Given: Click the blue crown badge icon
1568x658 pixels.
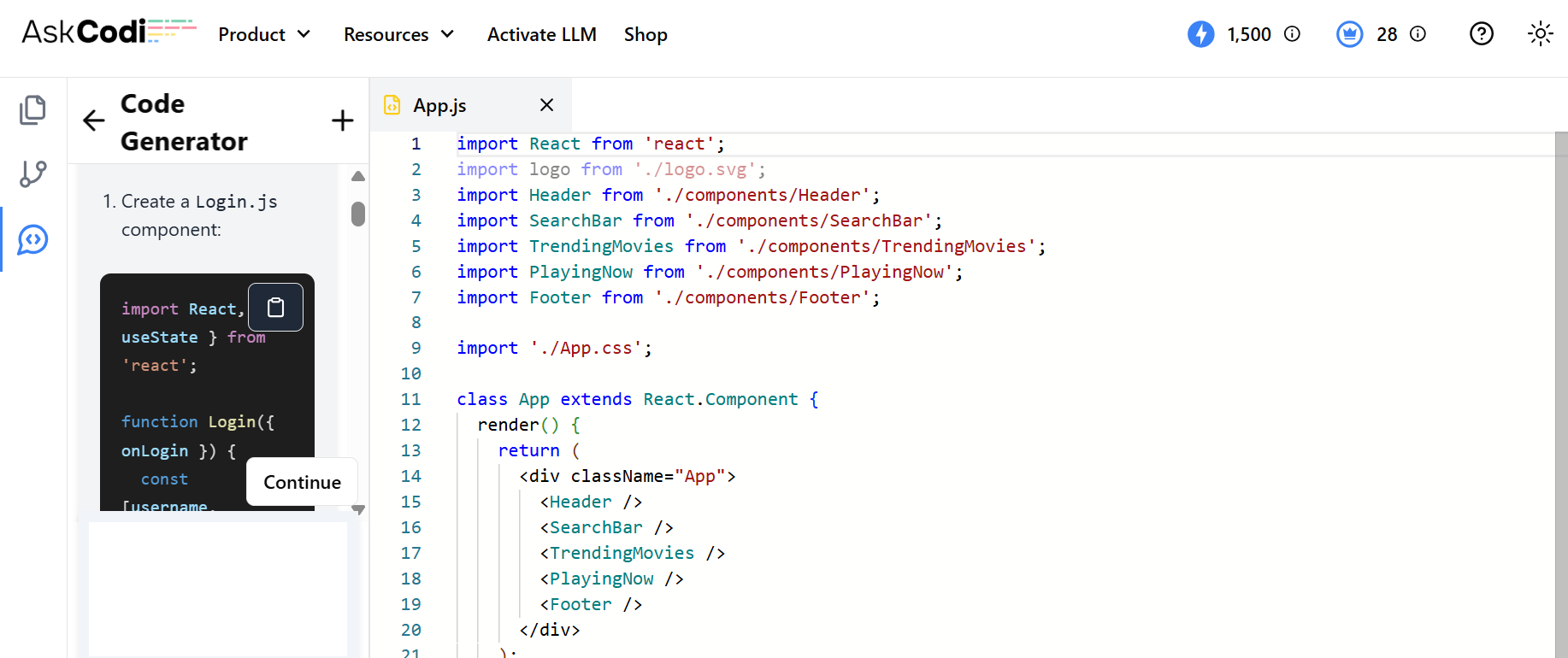Looking at the screenshot, I should (1350, 34).
